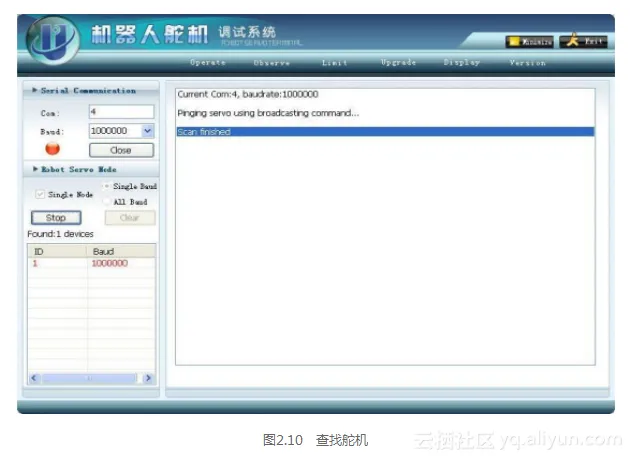633x461 pixels.
Task: Click the red connection status indicator
Action: pyautogui.click(x=52, y=149)
